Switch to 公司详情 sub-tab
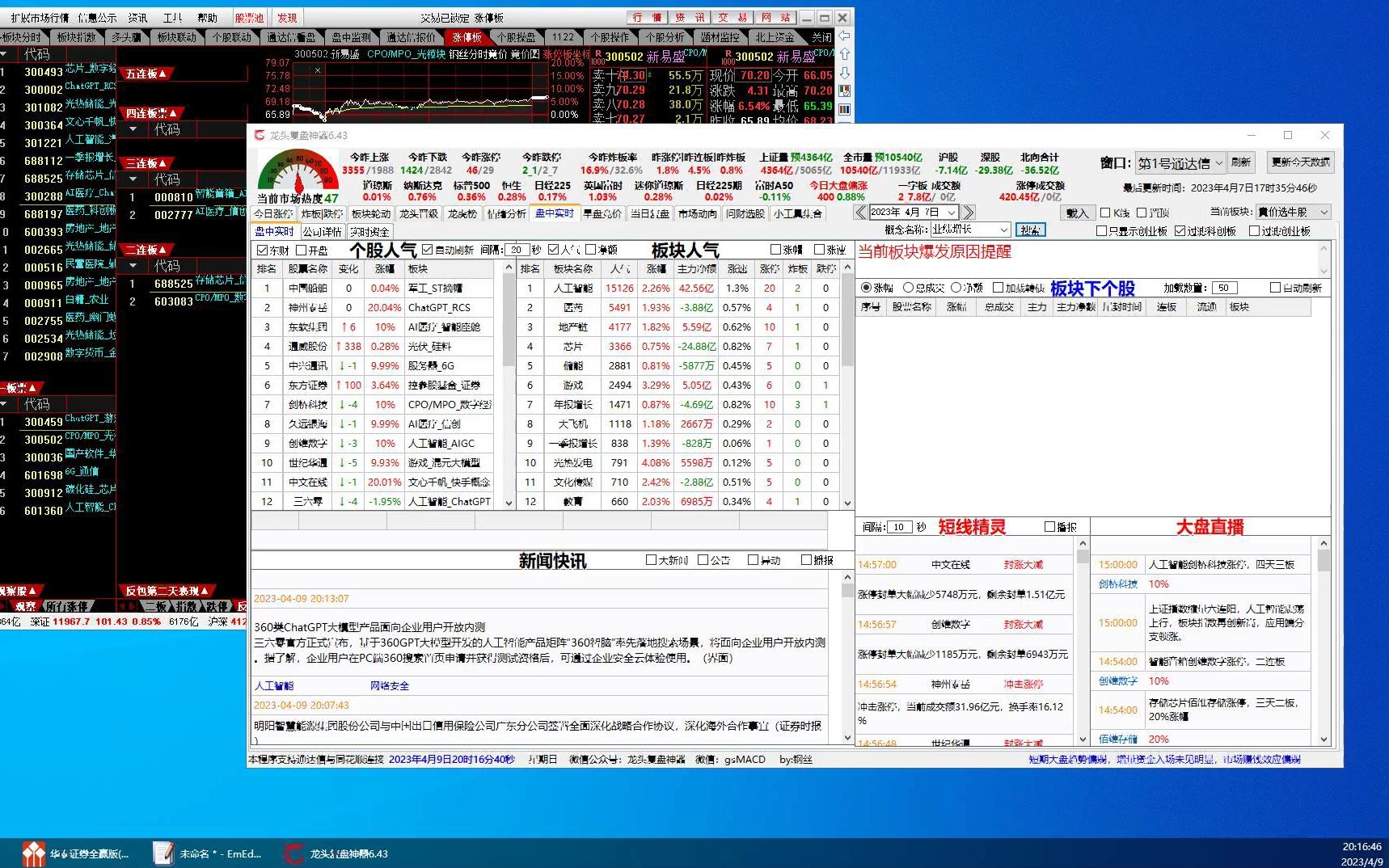 coord(323,231)
